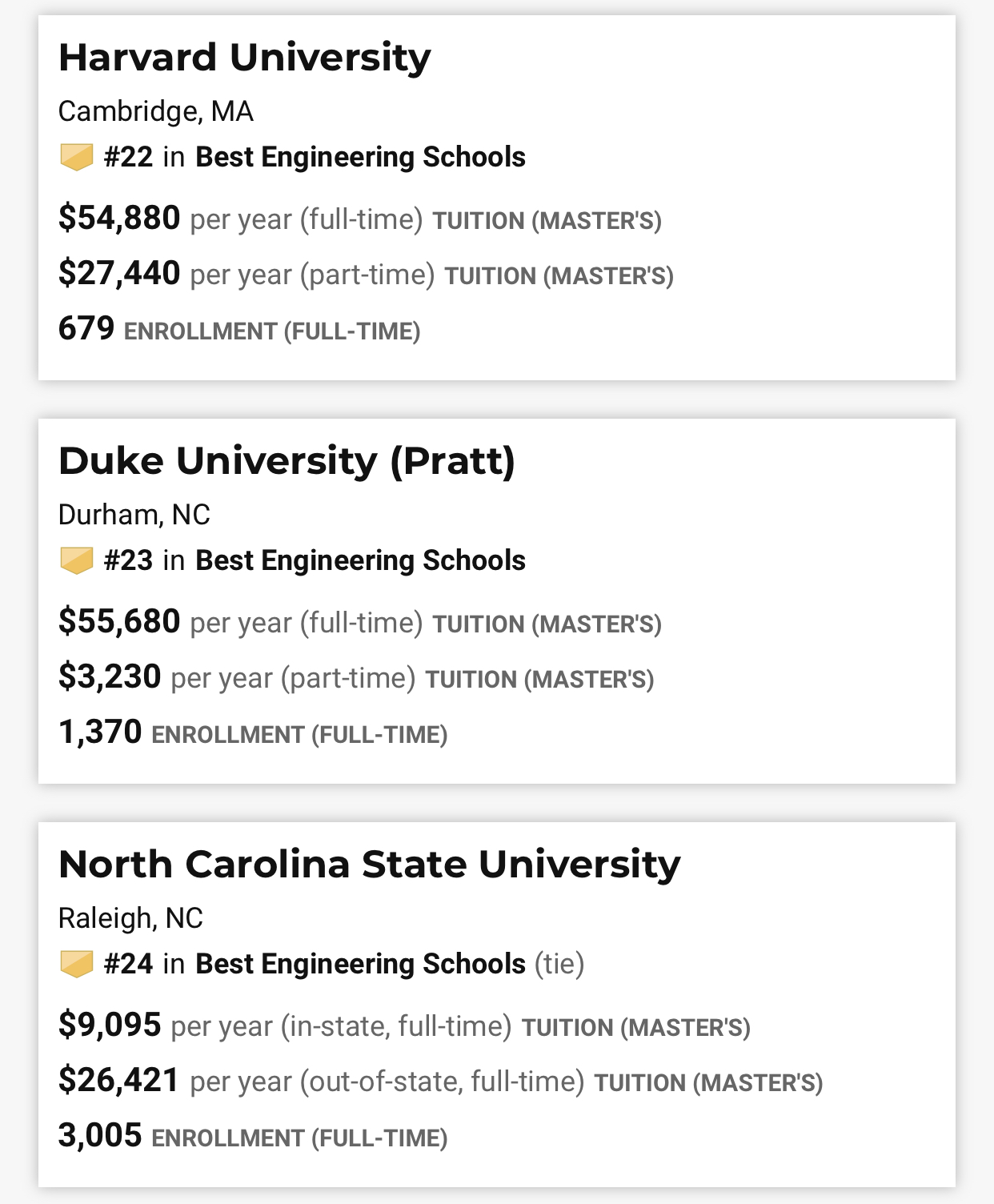Click Harvard's $54,880 full-time tuition figure
The height and width of the screenshot is (1204, 994).
pyautogui.click(x=119, y=218)
